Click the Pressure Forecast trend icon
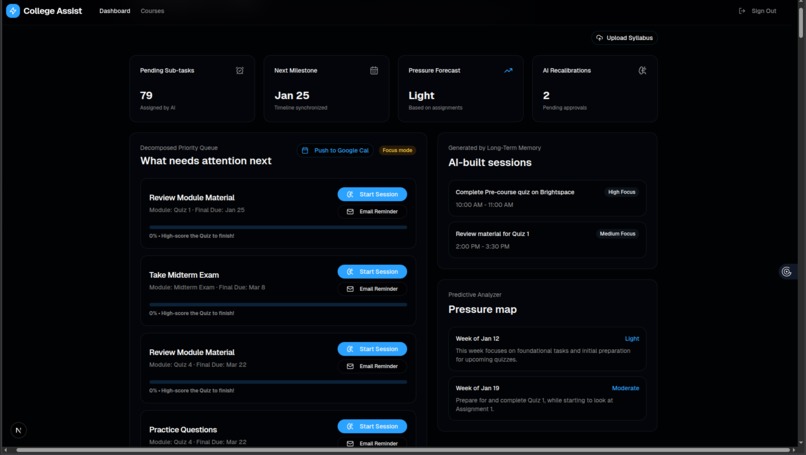Screen dimensions: 806x455 point(508,70)
